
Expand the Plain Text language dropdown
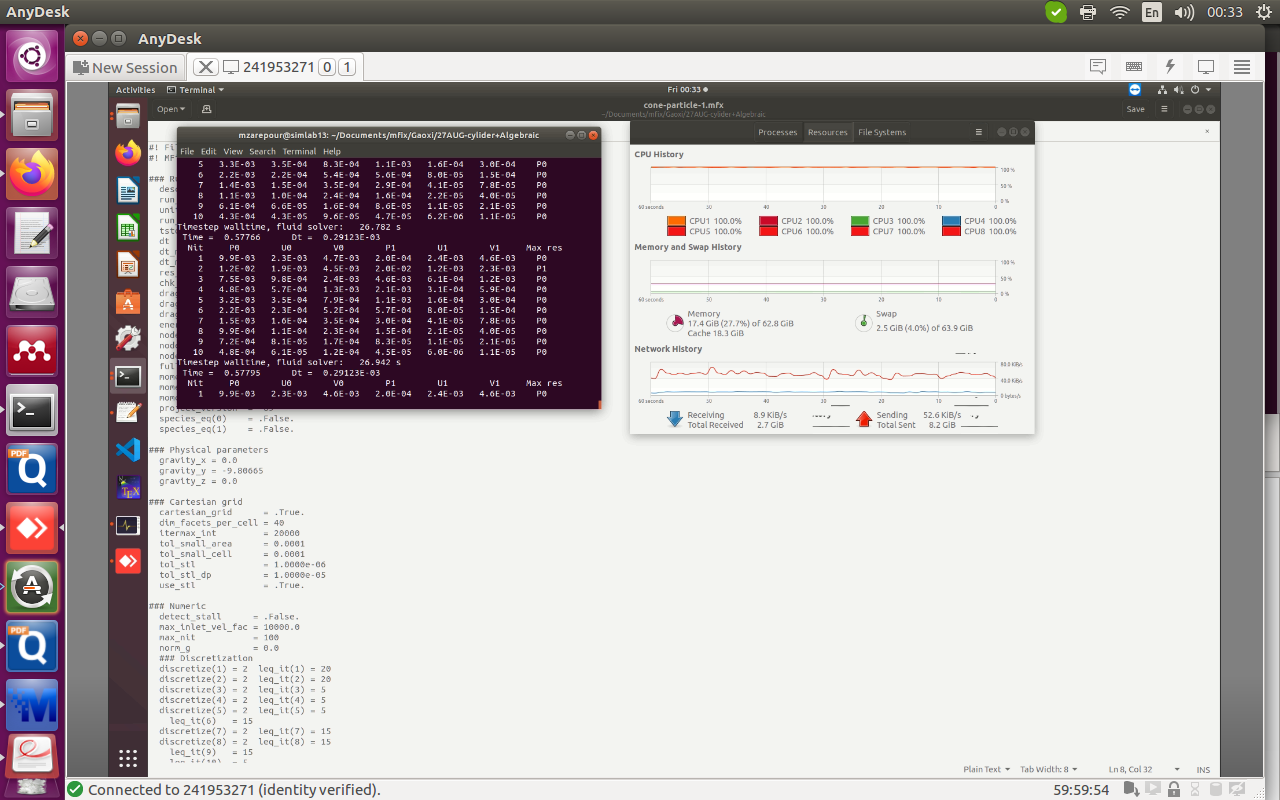coord(986,770)
